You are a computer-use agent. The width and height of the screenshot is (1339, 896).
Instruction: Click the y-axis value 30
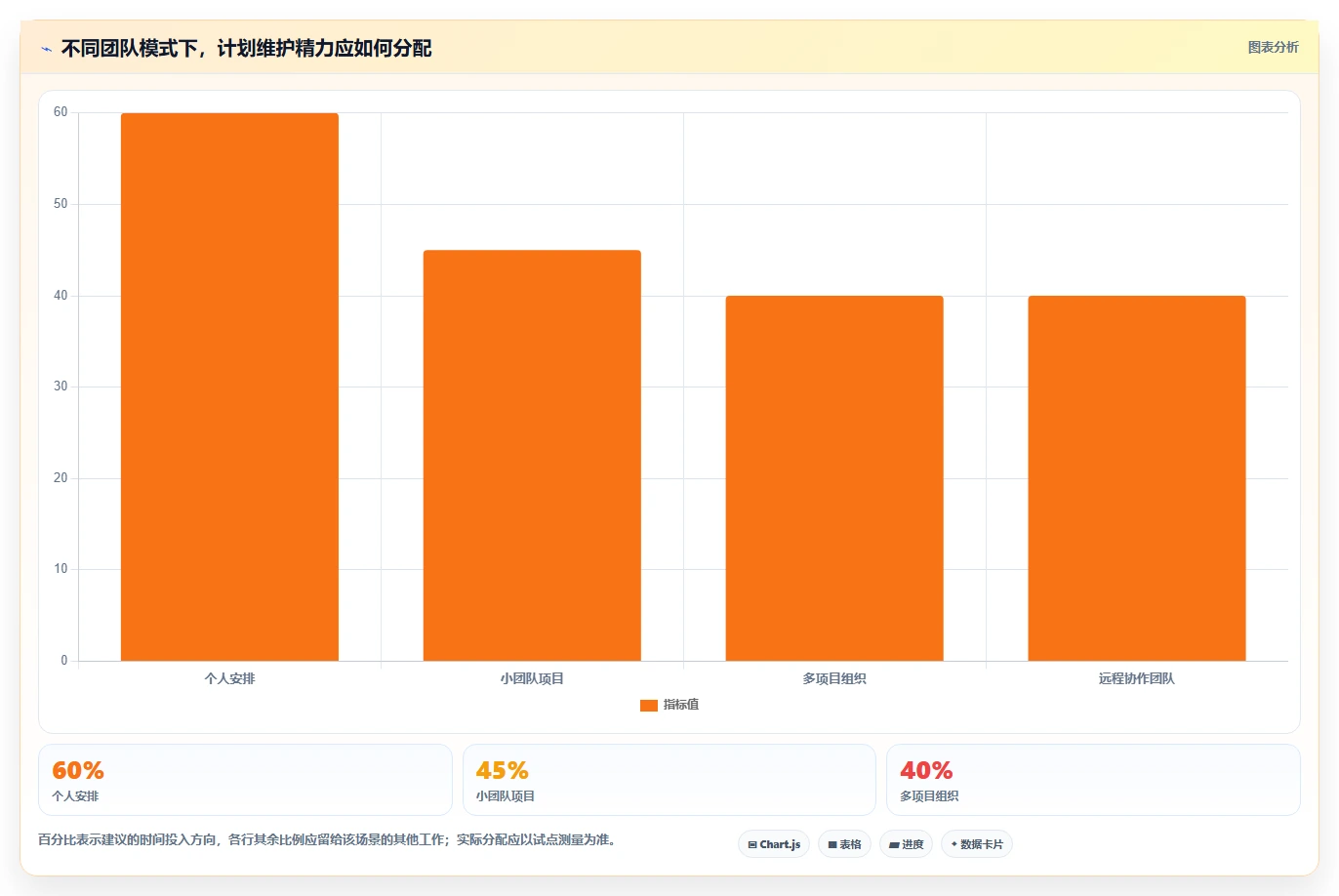point(61,387)
